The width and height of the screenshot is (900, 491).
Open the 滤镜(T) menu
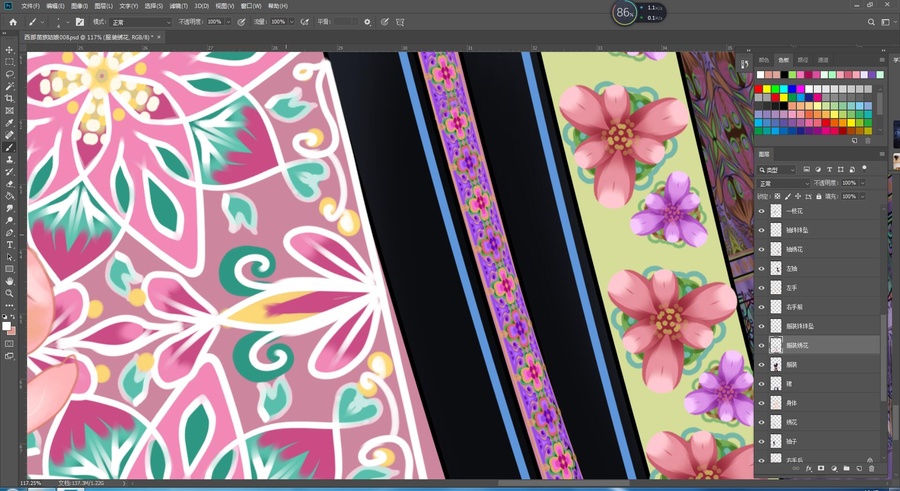pos(178,6)
